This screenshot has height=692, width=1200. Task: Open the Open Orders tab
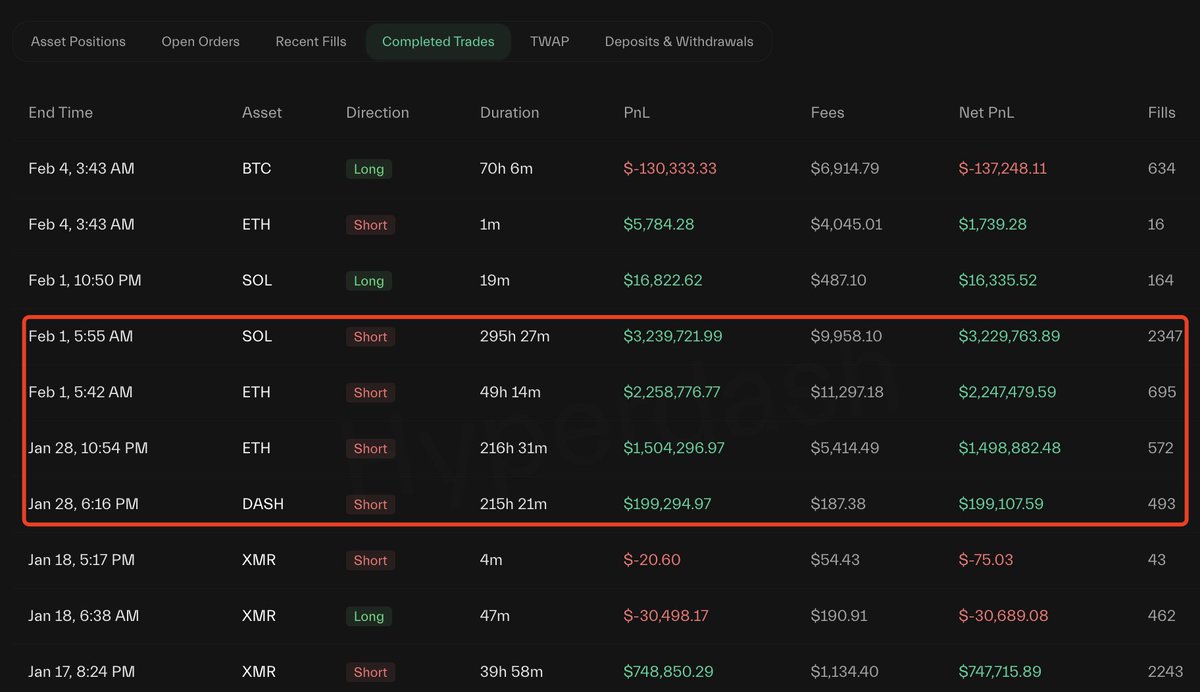point(200,41)
